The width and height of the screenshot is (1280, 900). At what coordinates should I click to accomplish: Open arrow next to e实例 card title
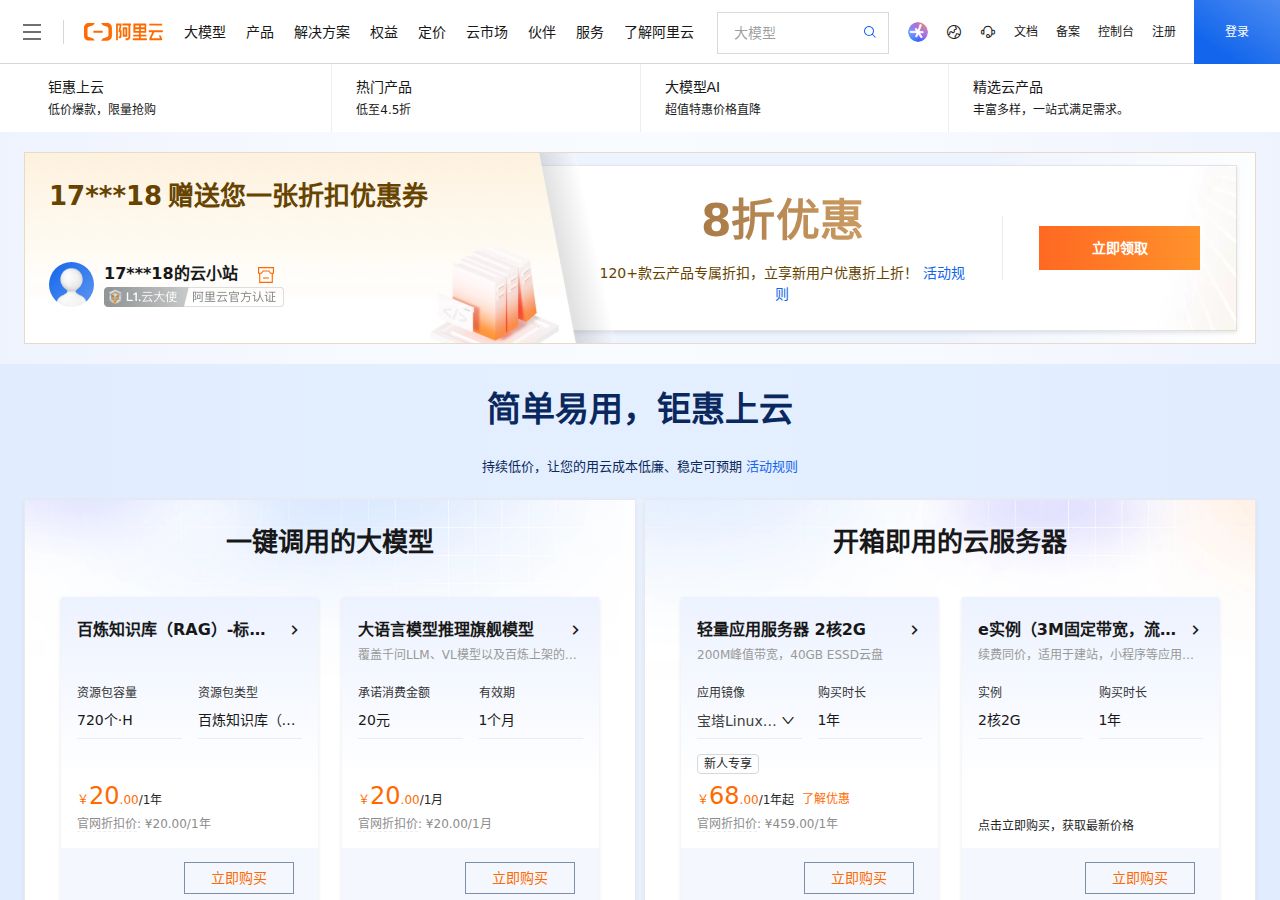pyautogui.click(x=1195, y=630)
